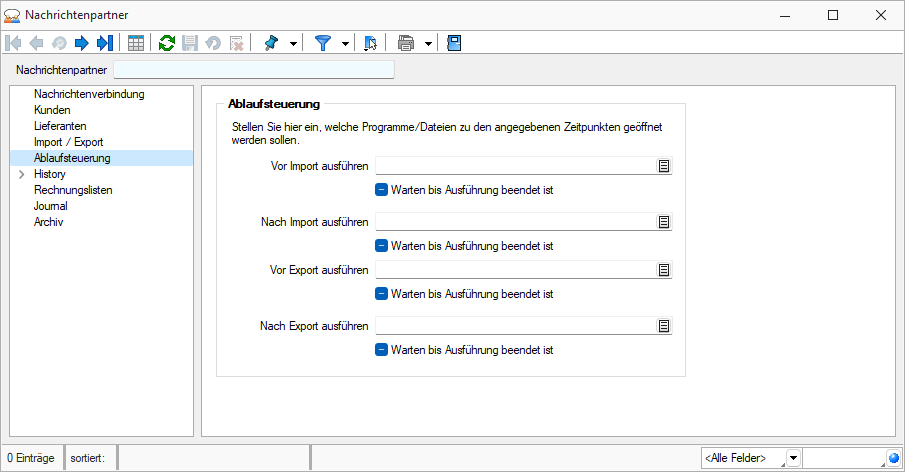
Task: Browse file for Nach Import ausführen
Action: tap(664, 222)
